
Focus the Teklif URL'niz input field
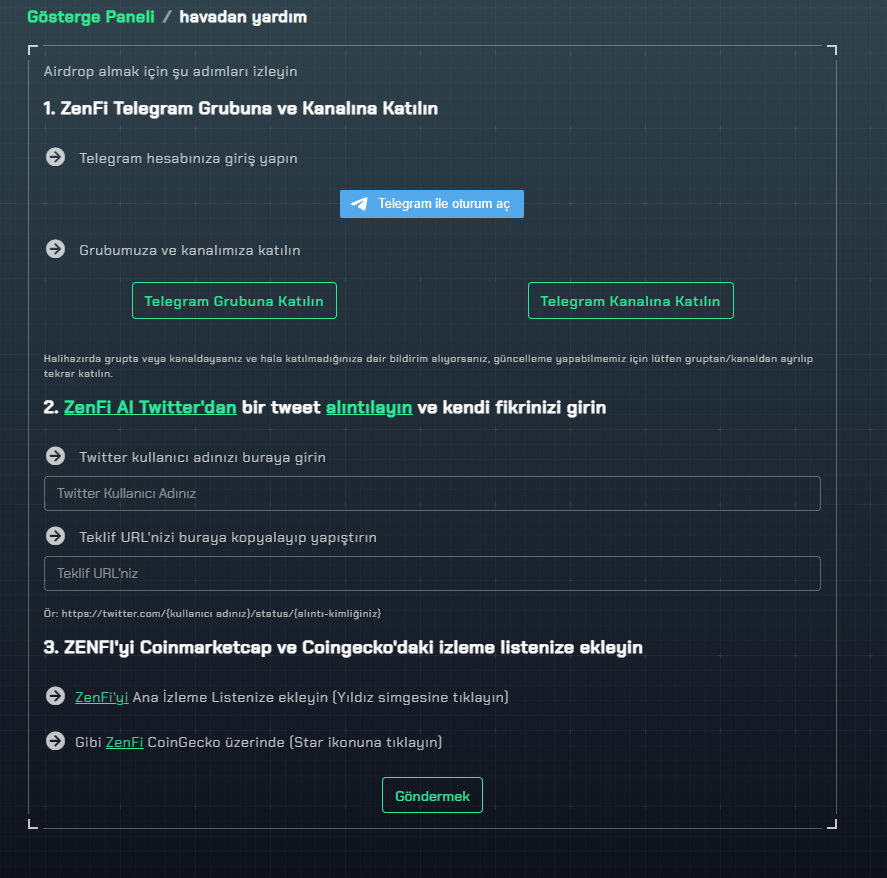(432, 574)
